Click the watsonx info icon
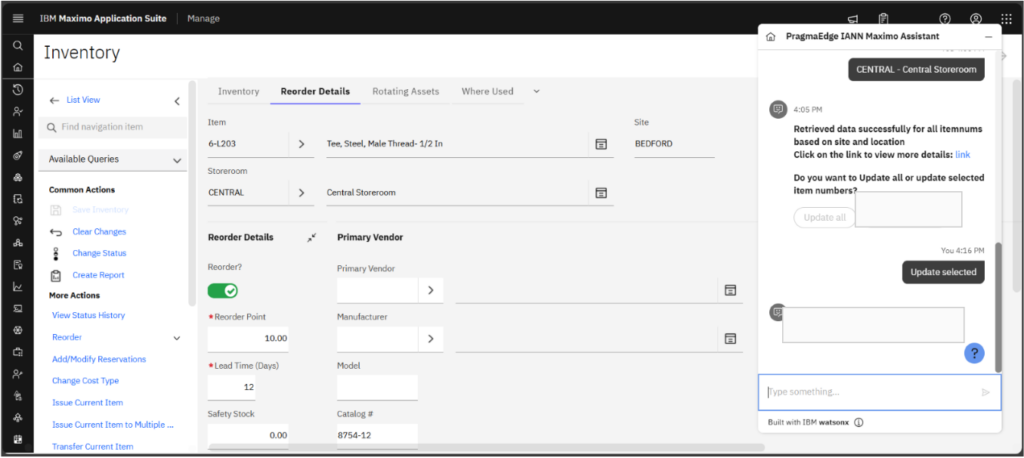The width and height of the screenshot is (1024, 458). click(x=859, y=422)
